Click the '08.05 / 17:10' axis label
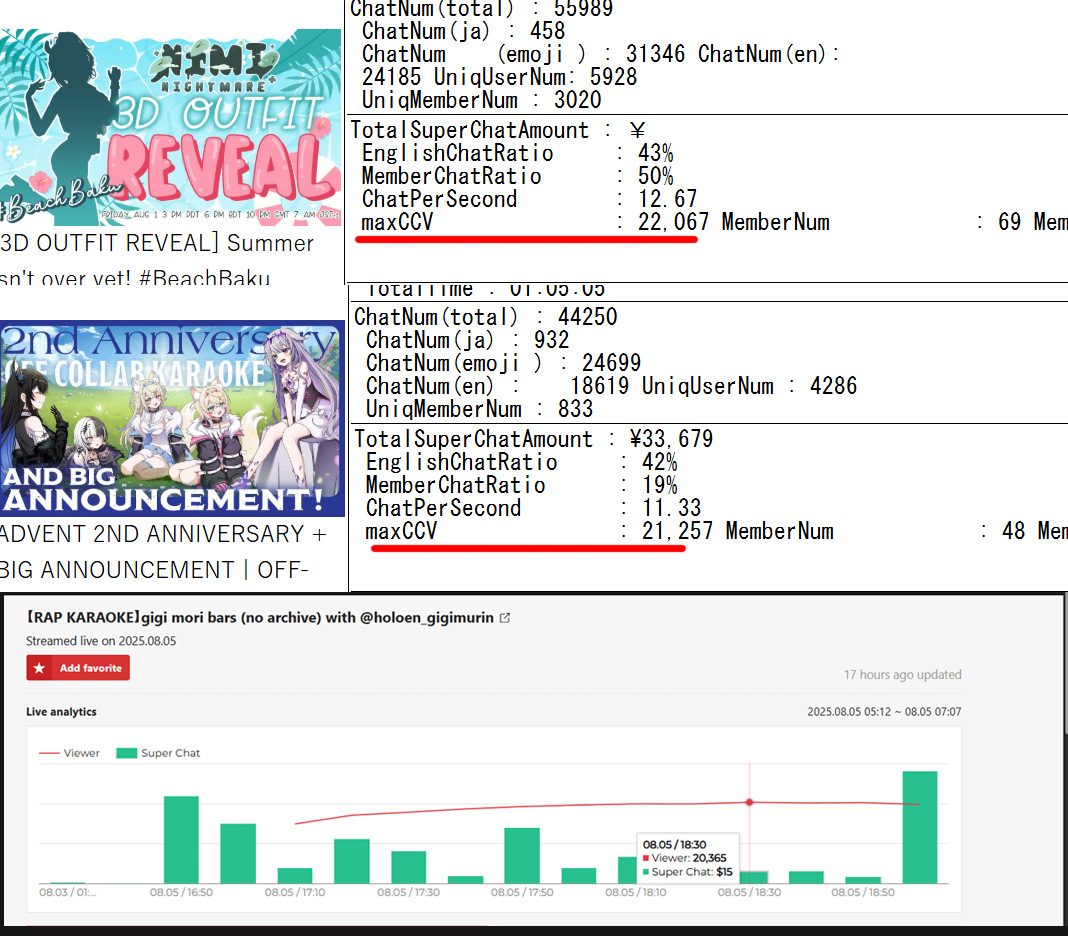Image resolution: width=1068 pixels, height=936 pixels. [295, 892]
